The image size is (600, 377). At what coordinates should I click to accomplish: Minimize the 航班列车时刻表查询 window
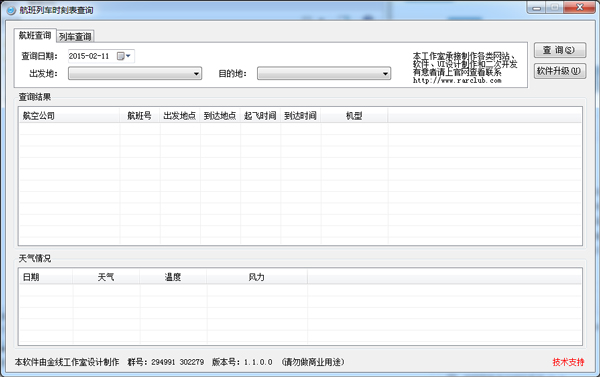[536, 8]
